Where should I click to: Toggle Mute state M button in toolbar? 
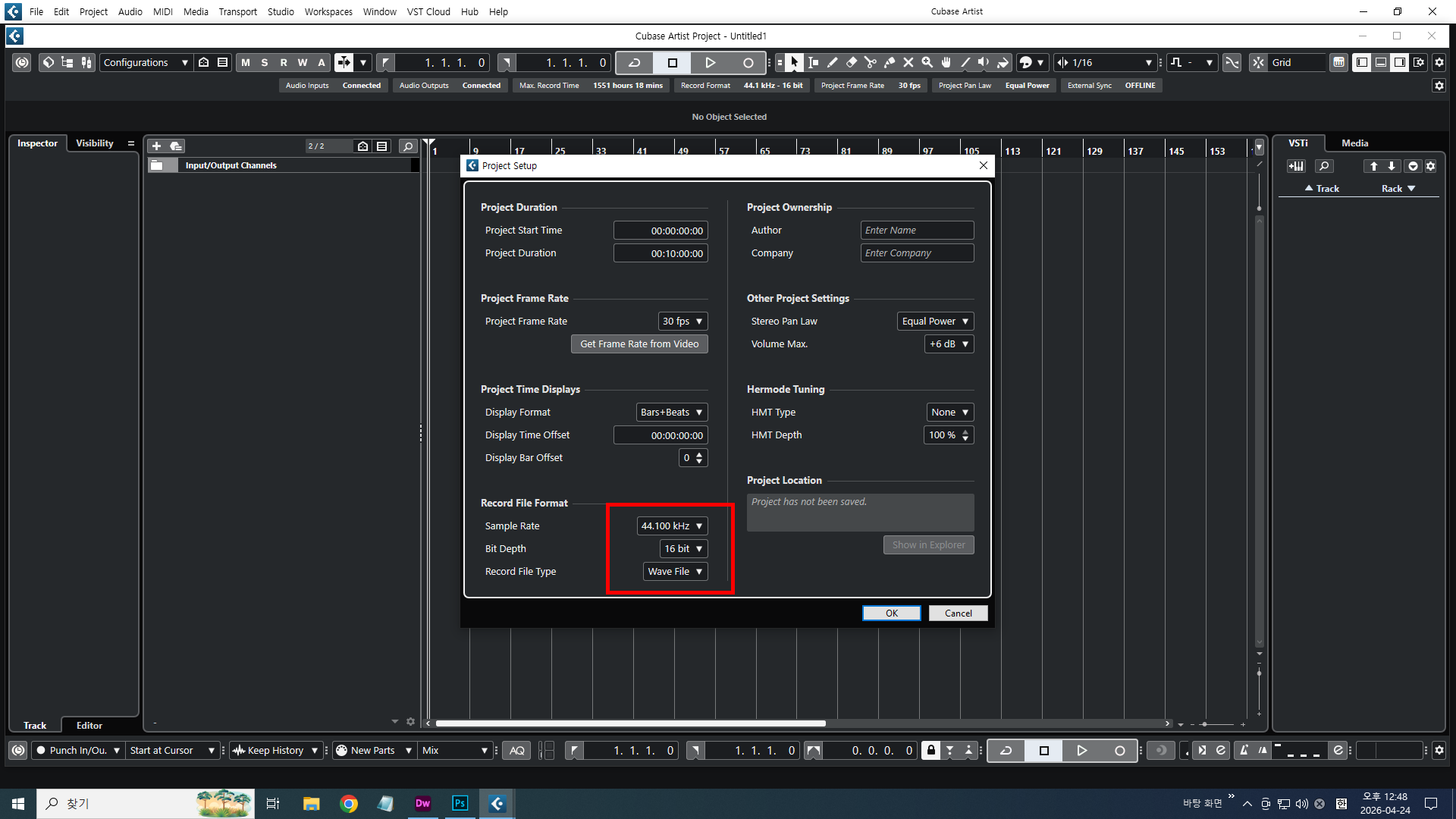coord(246,62)
